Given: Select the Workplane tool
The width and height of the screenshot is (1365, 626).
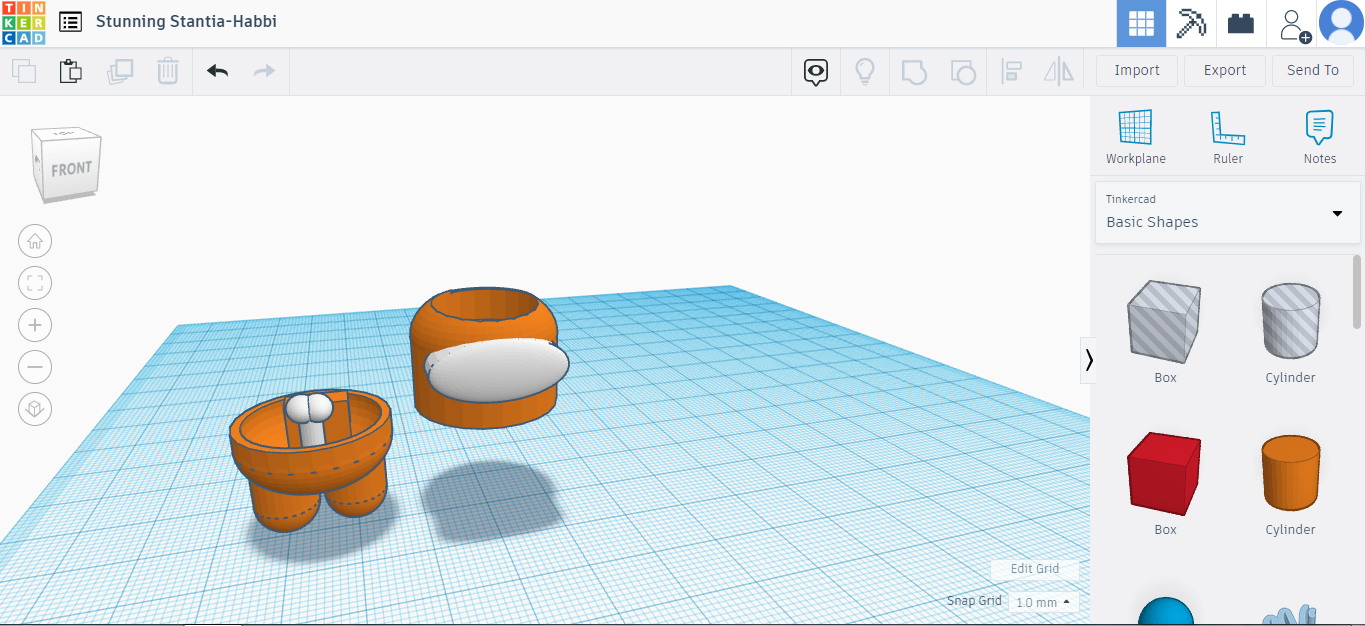Looking at the screenshot, I should [1136, 137].
